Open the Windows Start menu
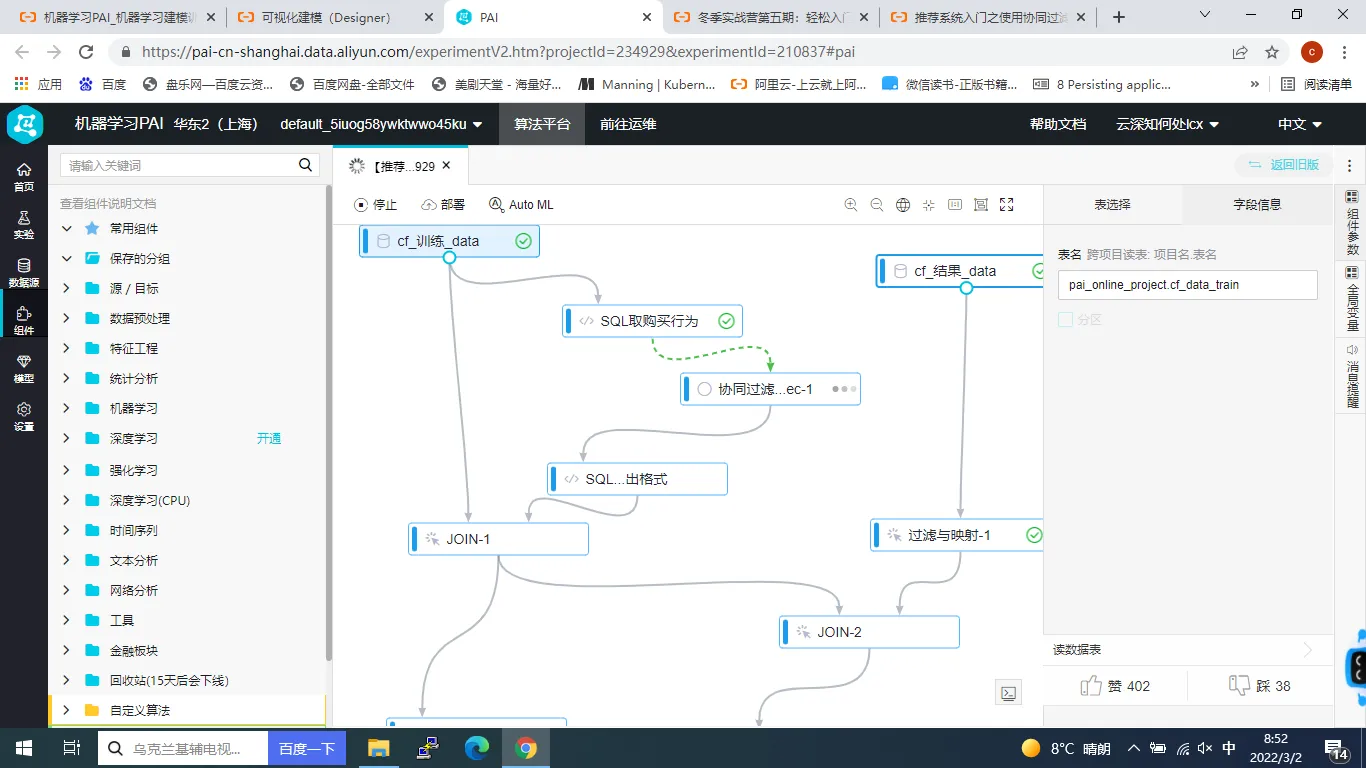 click(24, 748)
